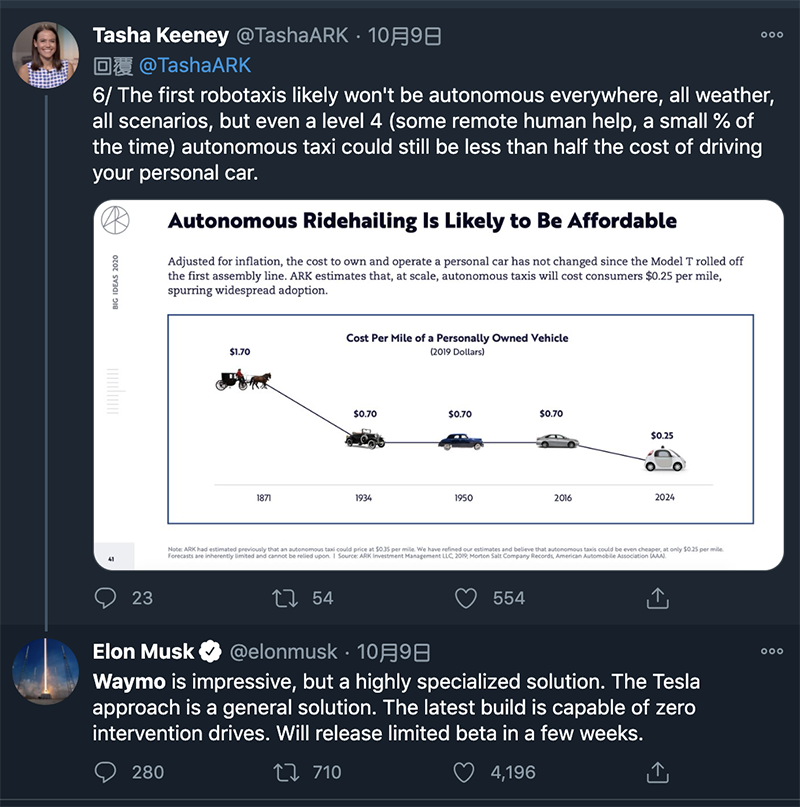Share Elon Musk's tweet via share icon
The height and width of the screenshot is (807, 800).
[657, 772]
